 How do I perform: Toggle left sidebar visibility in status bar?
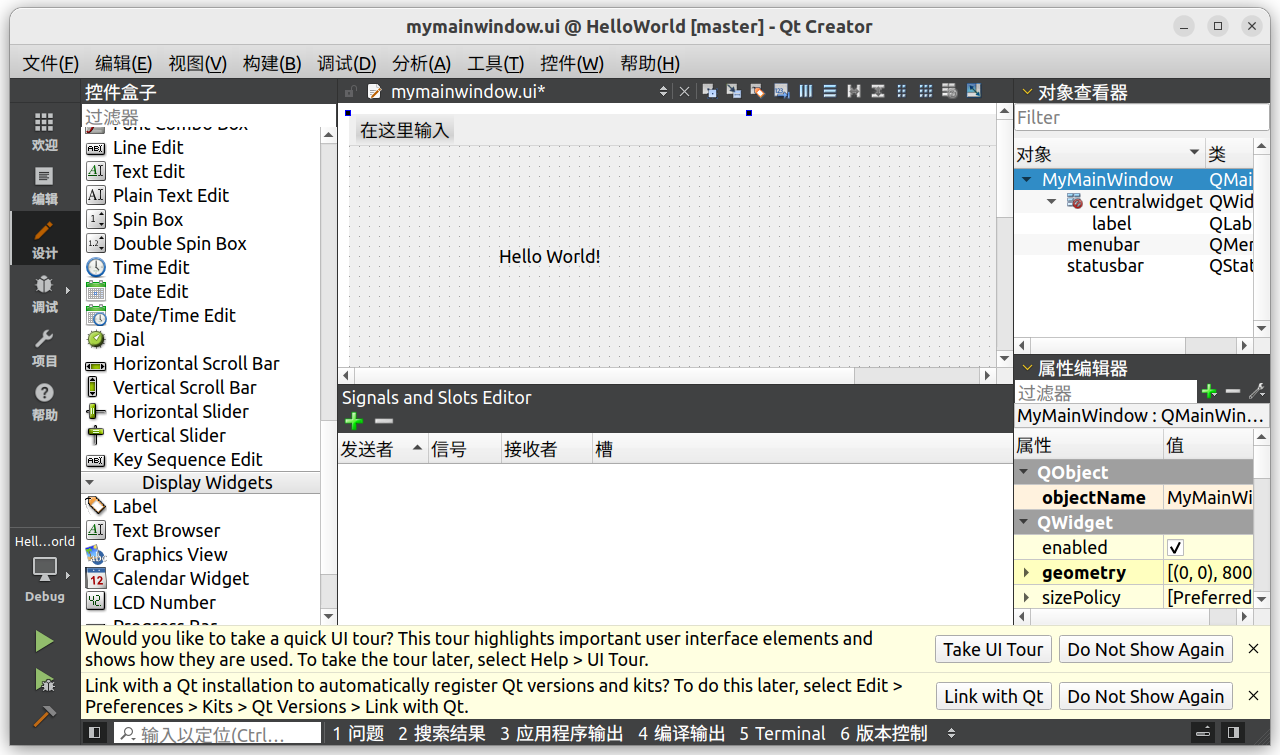(x=94, y=733)
